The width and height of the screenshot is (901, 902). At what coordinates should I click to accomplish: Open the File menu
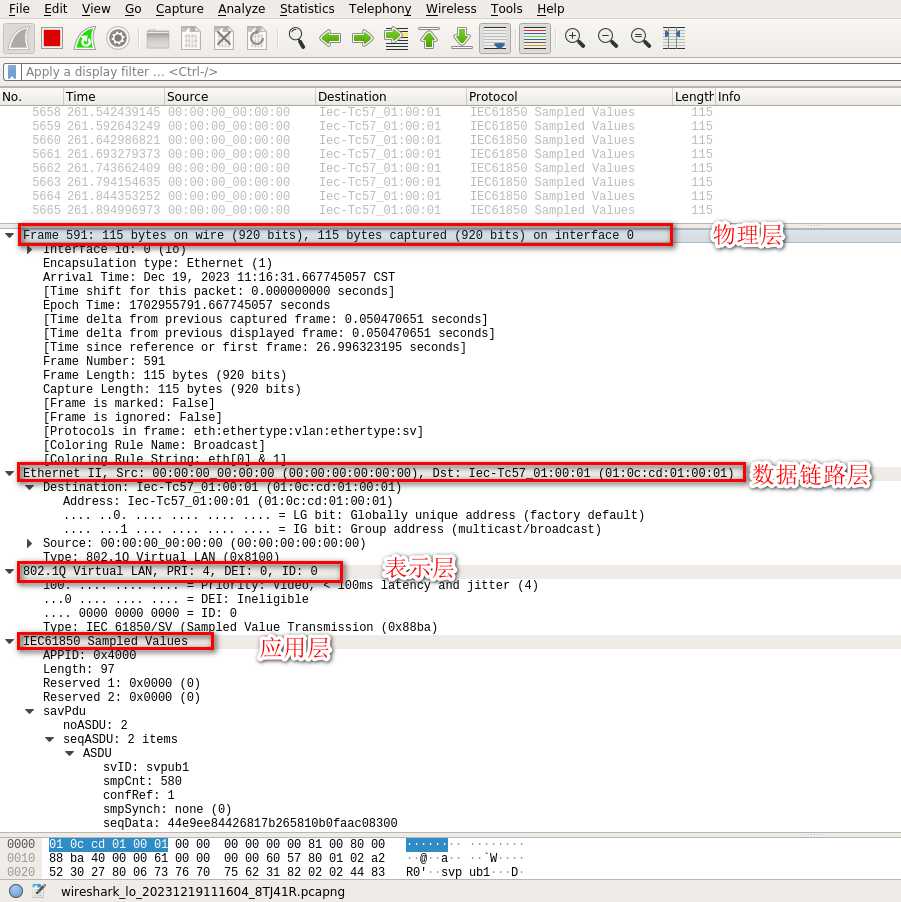click(x=19, y=9)
